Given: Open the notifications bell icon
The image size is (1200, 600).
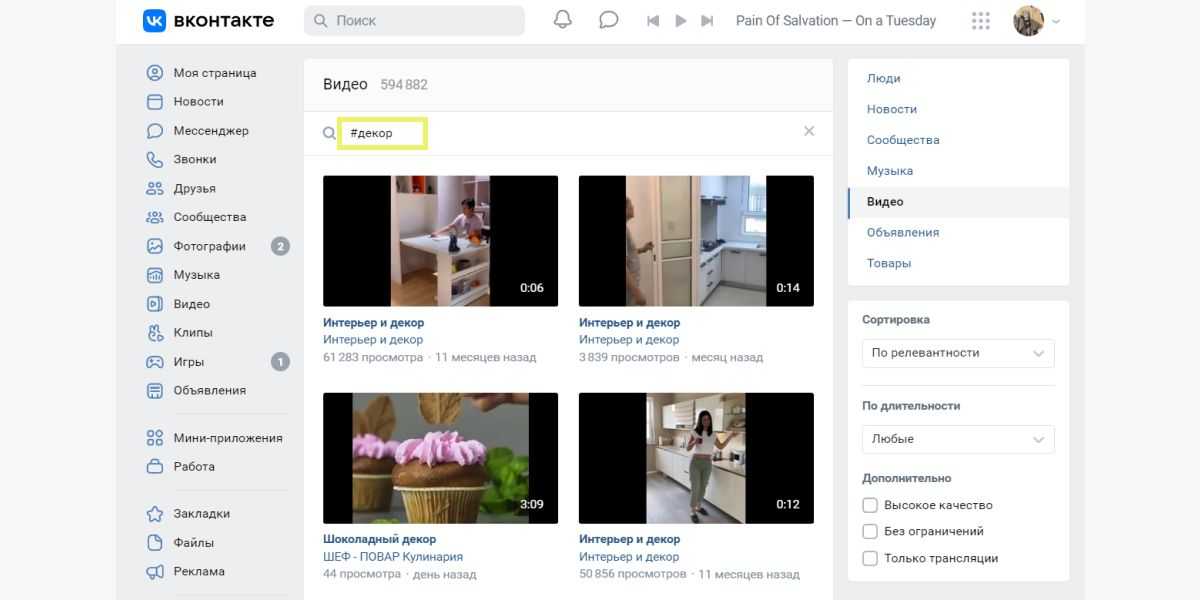Looking at the screenshot, I should 563,20.
